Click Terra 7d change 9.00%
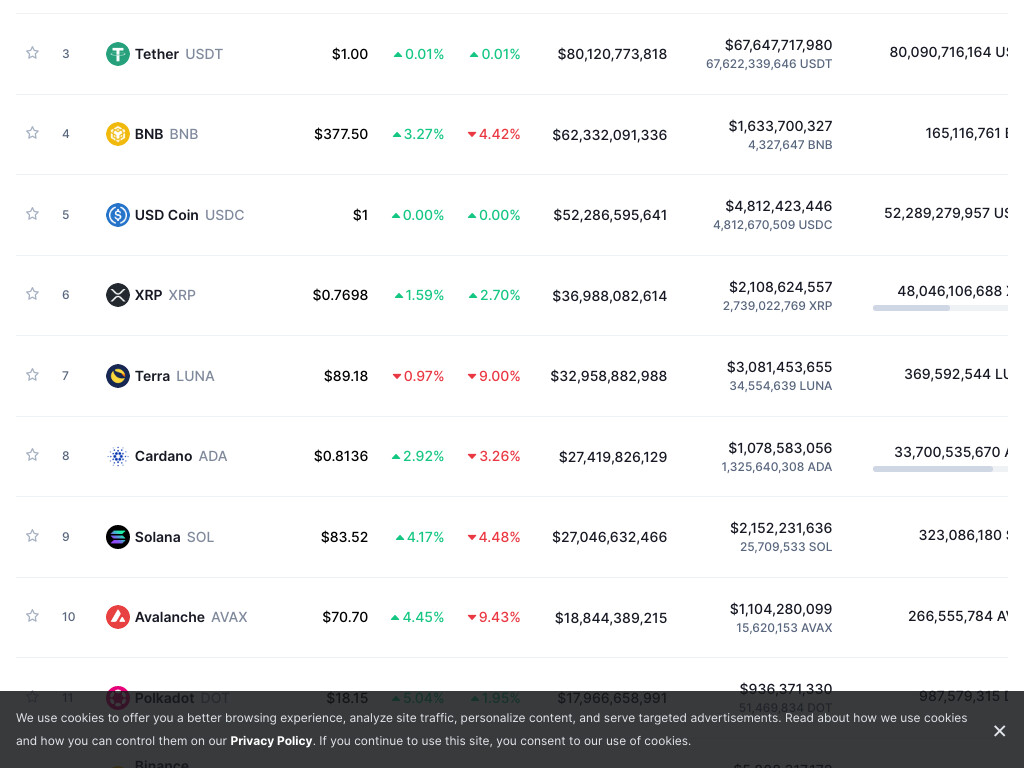The image size is (1024, 768). [494, 376]
